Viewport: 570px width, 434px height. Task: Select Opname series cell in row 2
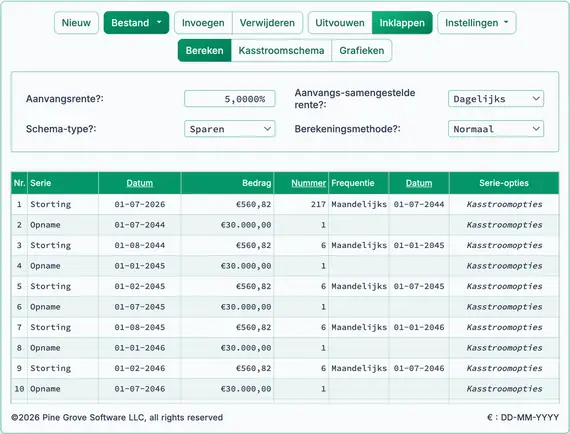pyautogui.click(x=63, y=225)
